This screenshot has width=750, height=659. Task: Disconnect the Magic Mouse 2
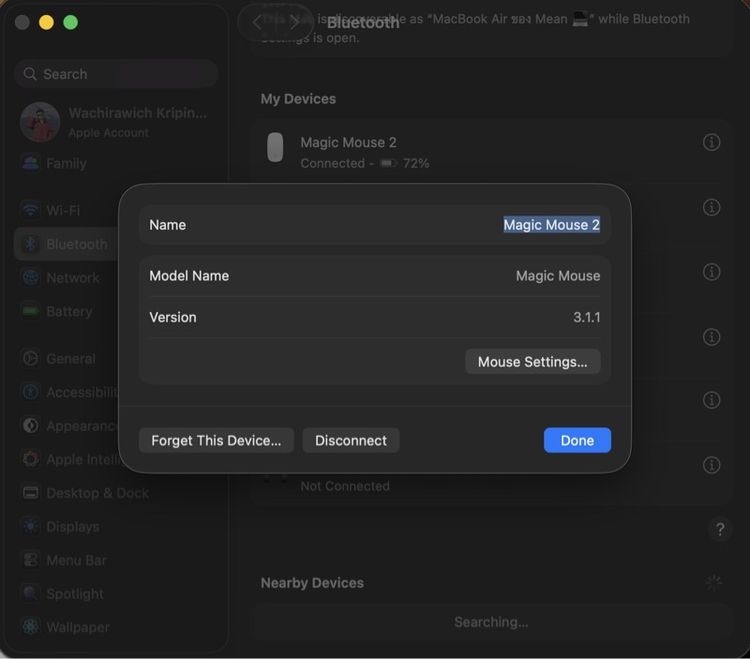tap(351, 440)
